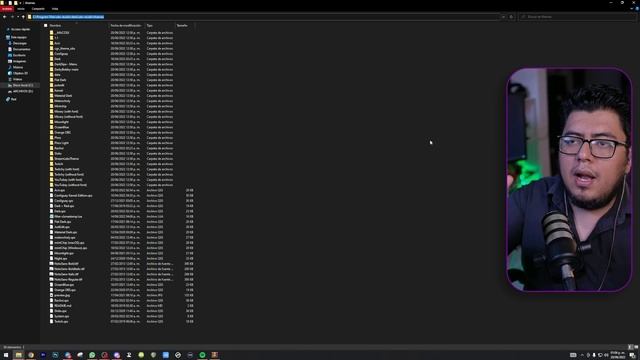Select the Material Dark folder

pos(62,96)
